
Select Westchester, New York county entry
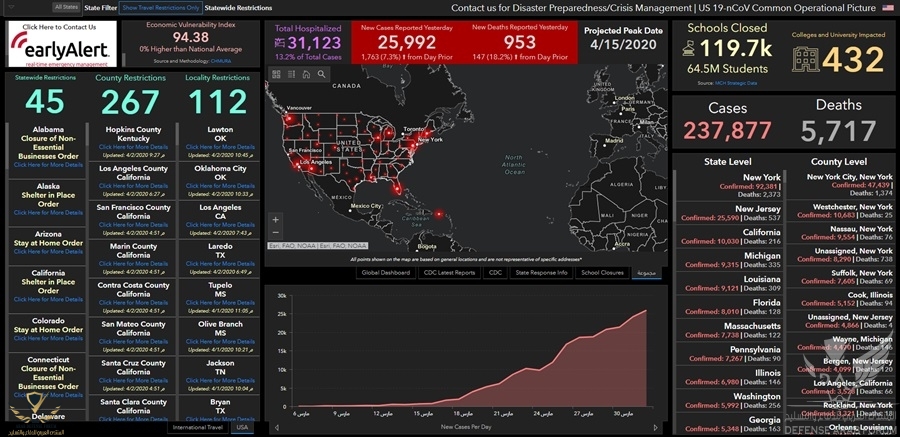click(840, 211)
